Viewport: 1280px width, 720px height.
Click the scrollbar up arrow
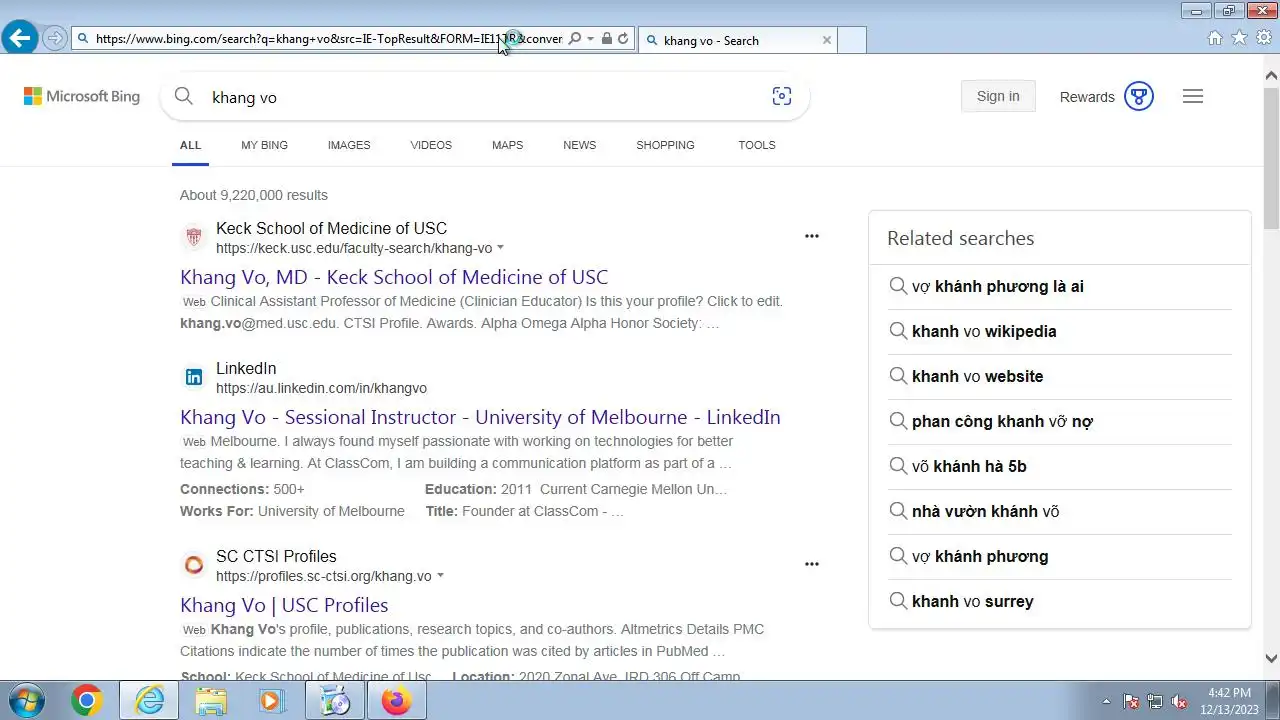coord(1271,75)
